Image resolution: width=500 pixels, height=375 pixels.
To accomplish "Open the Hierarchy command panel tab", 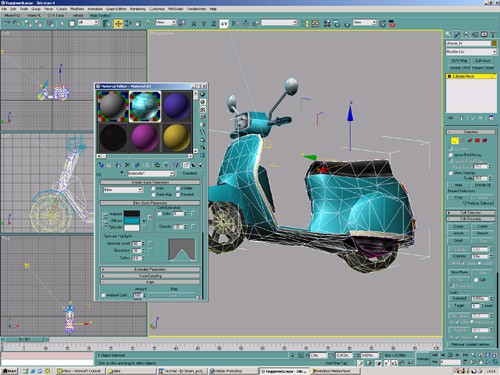I will (466, 34).
